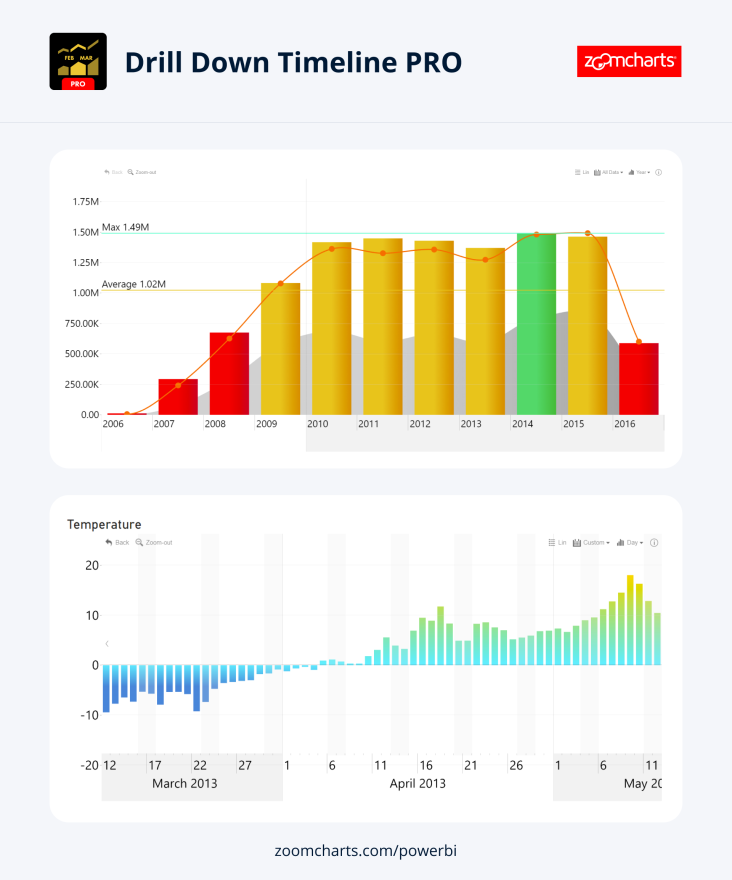Open info icon on the yearly chart

(x=658, y=172)
